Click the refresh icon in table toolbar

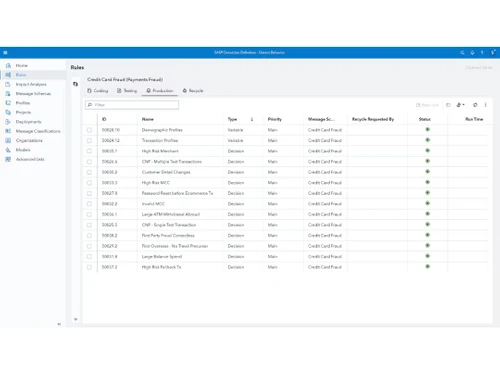[475, 105]
